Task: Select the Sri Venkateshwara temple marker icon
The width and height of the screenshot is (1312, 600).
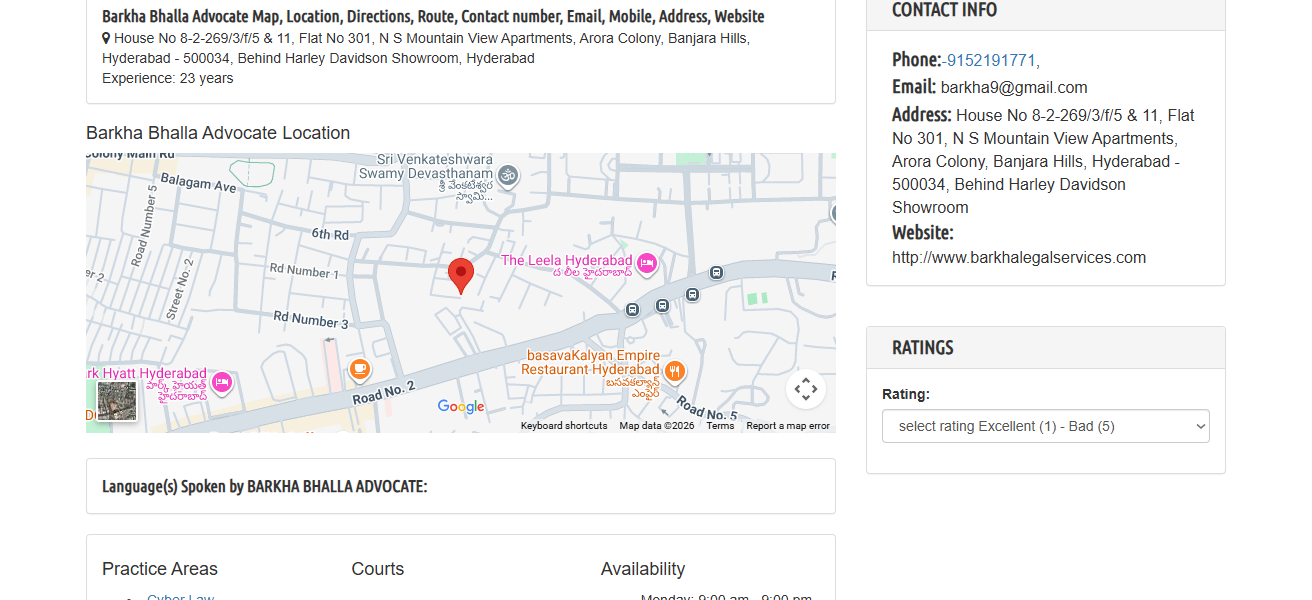Action: coord(508,175)
